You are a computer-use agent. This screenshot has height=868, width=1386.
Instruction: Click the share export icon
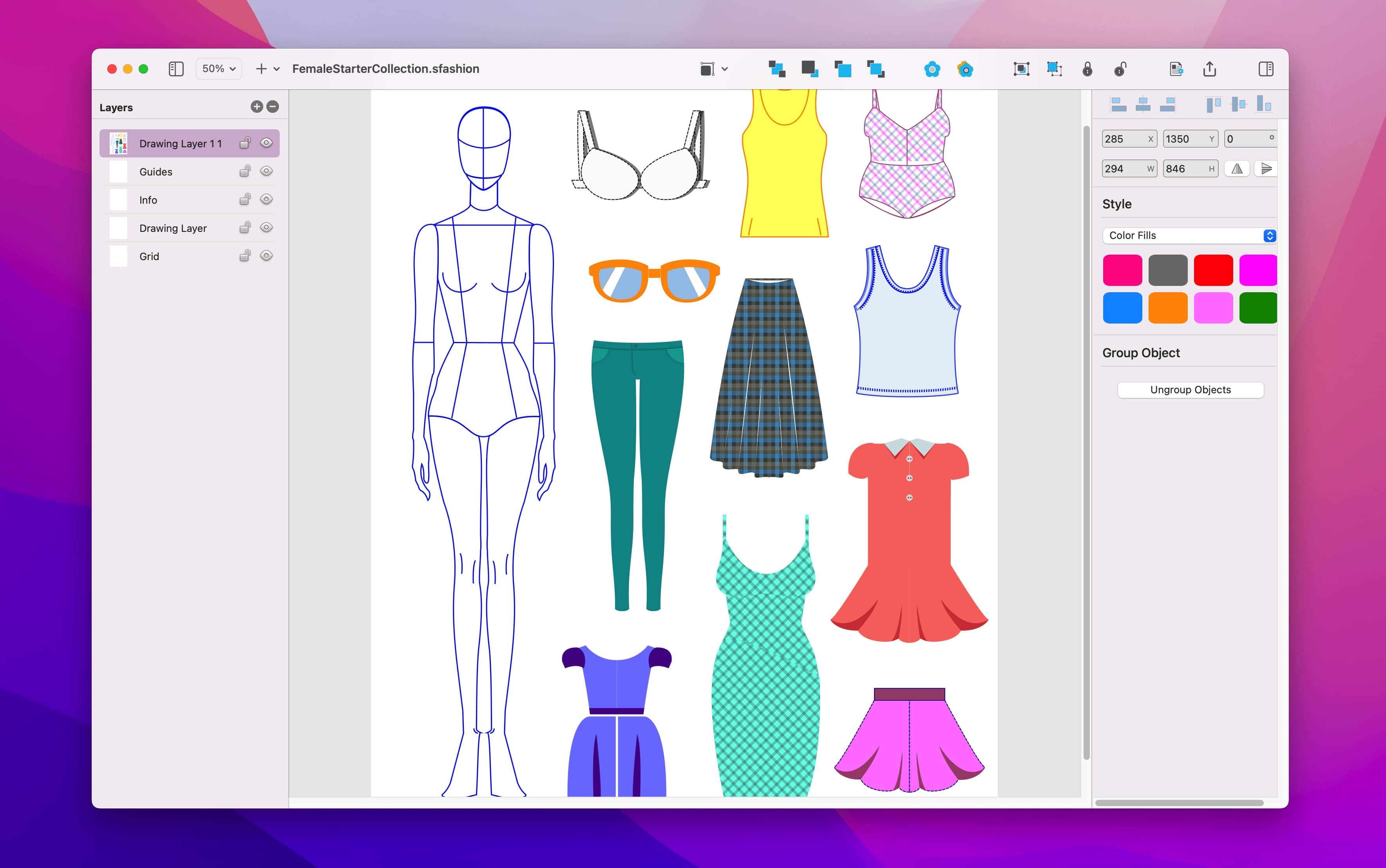point(1210,69)
